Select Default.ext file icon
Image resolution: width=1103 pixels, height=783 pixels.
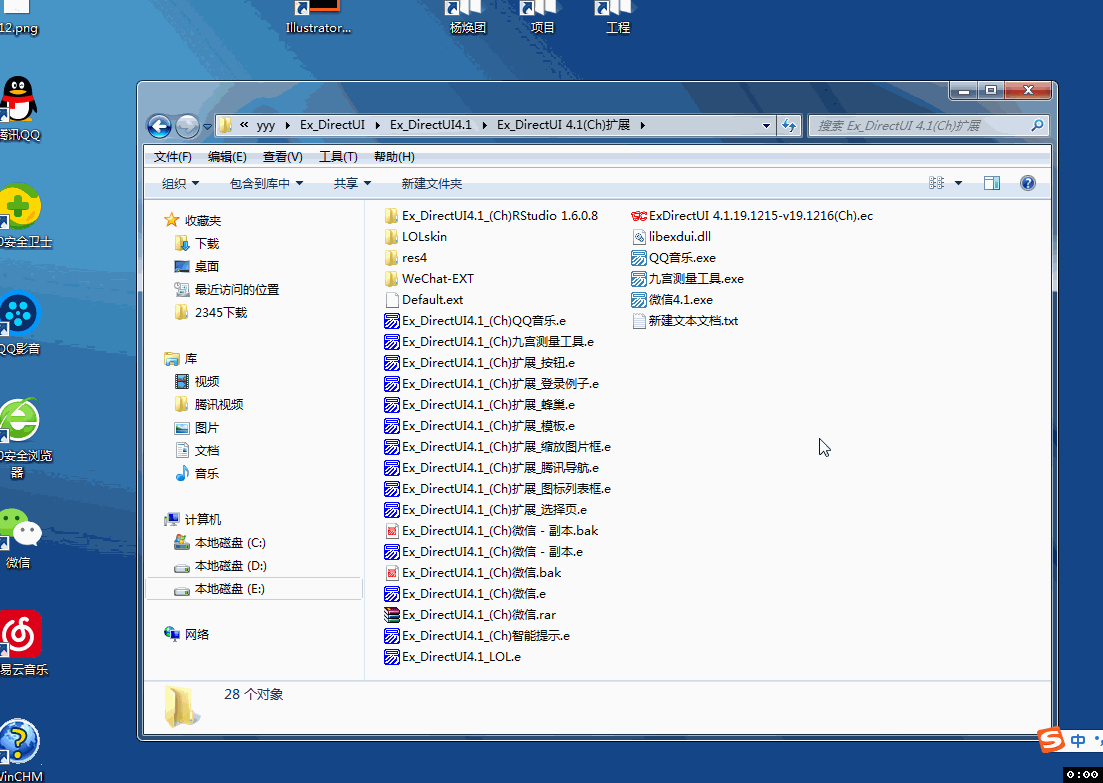click(392, 300)
